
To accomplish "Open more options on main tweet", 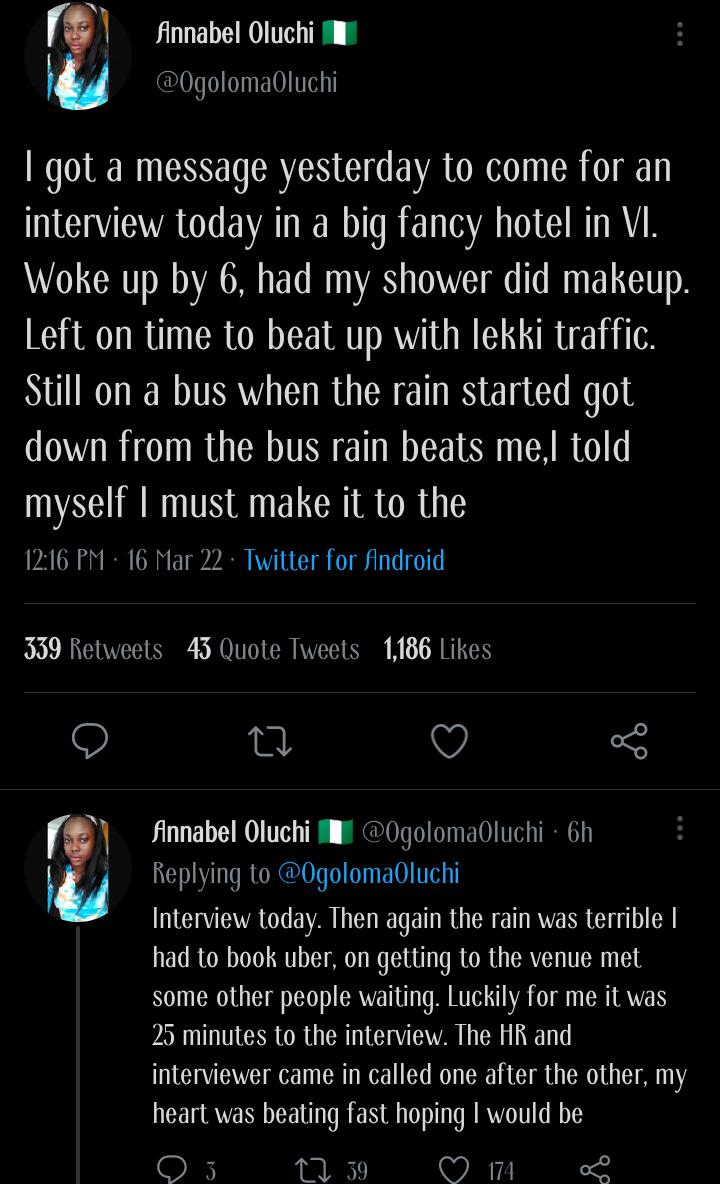I will [x=680, y=35].
